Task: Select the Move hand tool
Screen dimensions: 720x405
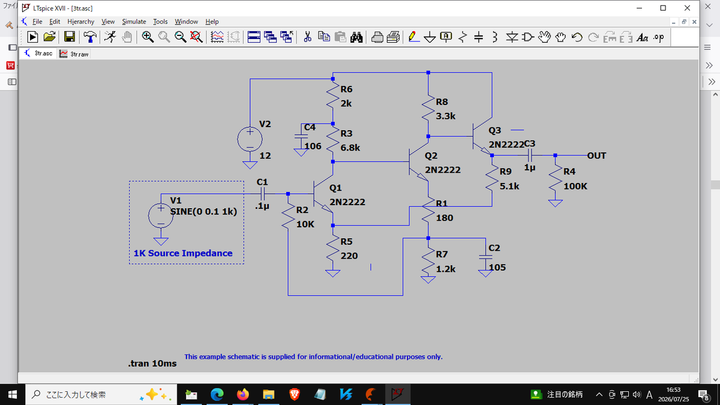Action: pos(544,37)
